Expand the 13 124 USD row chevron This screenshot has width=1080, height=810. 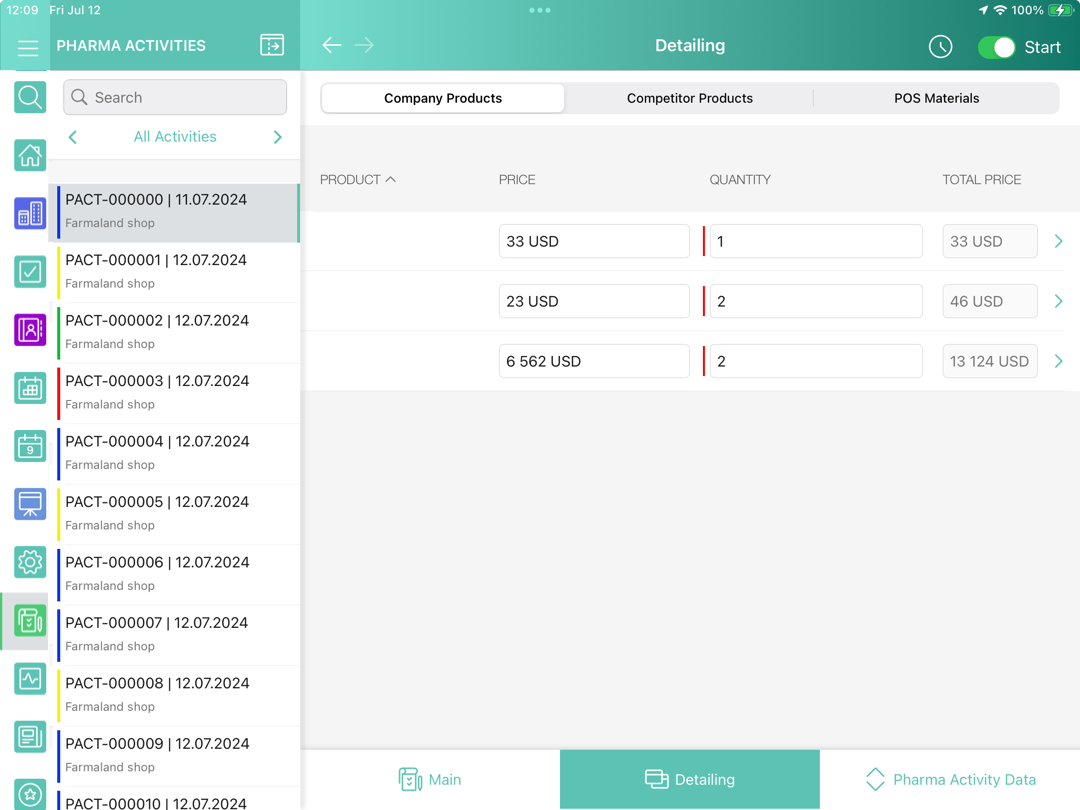(1058, 361)
